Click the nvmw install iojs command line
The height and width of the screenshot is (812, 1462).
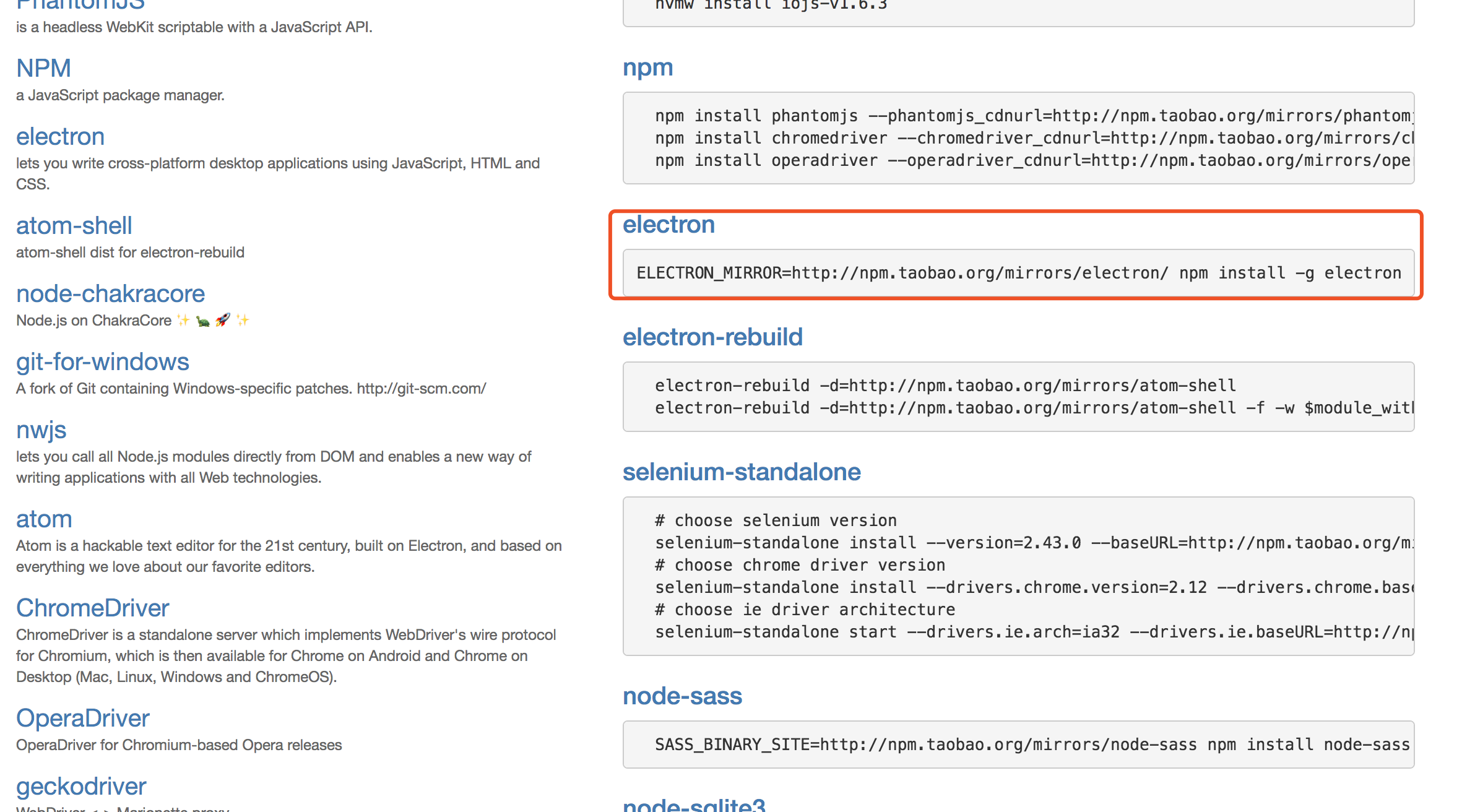coord(771,6)
